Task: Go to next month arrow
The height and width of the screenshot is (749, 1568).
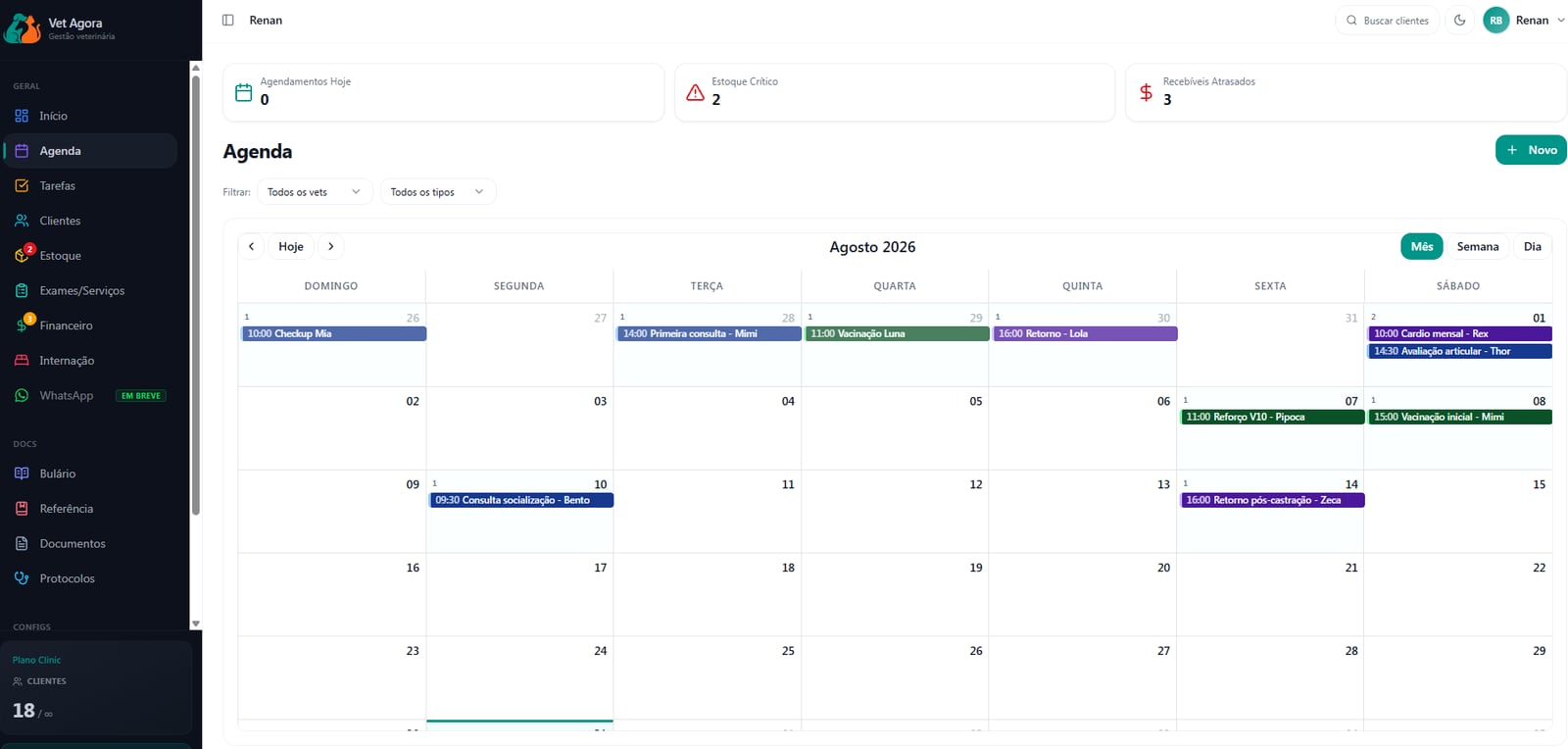Action: (331, 246)
